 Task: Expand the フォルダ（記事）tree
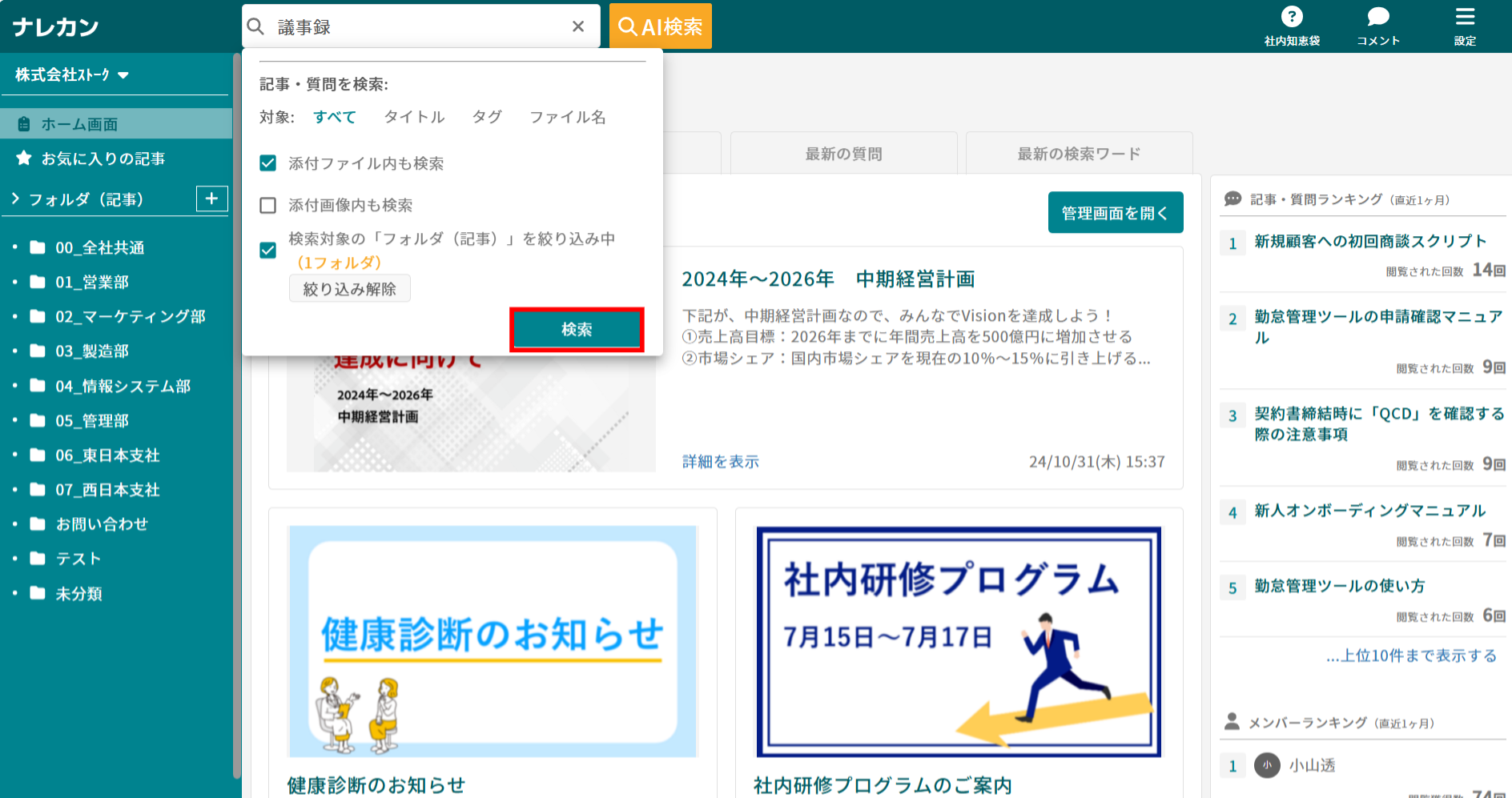tap(14, 198)
